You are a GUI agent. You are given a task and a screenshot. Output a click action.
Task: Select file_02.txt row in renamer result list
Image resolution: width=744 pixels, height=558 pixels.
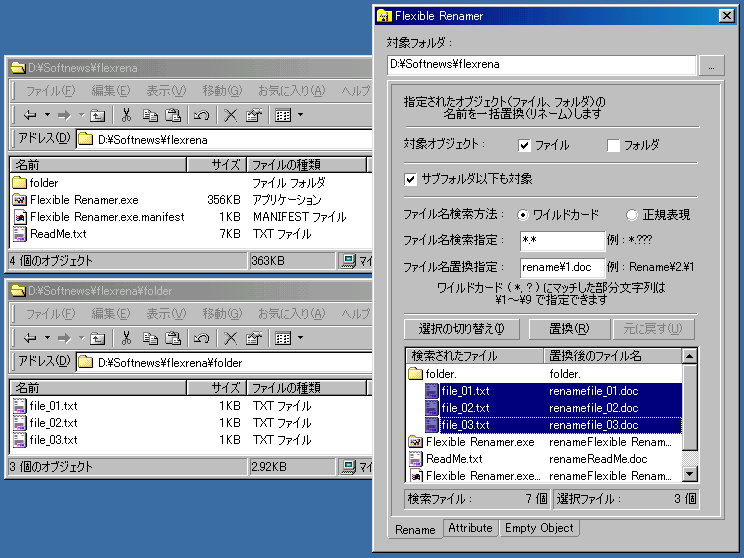[x=553, y=408]
